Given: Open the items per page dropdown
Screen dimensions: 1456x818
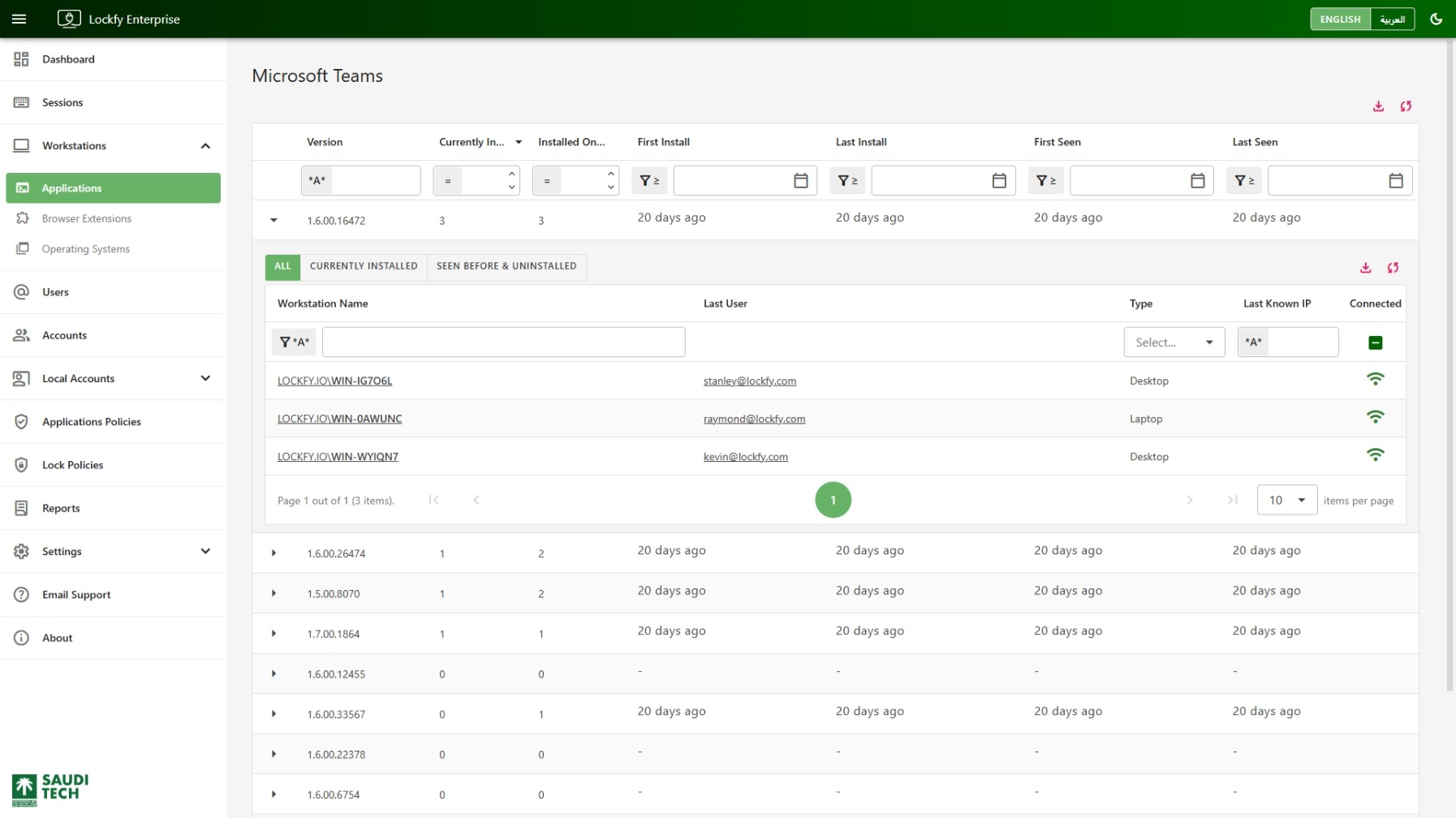Looking at the screenshot, I should (1286, 500).
